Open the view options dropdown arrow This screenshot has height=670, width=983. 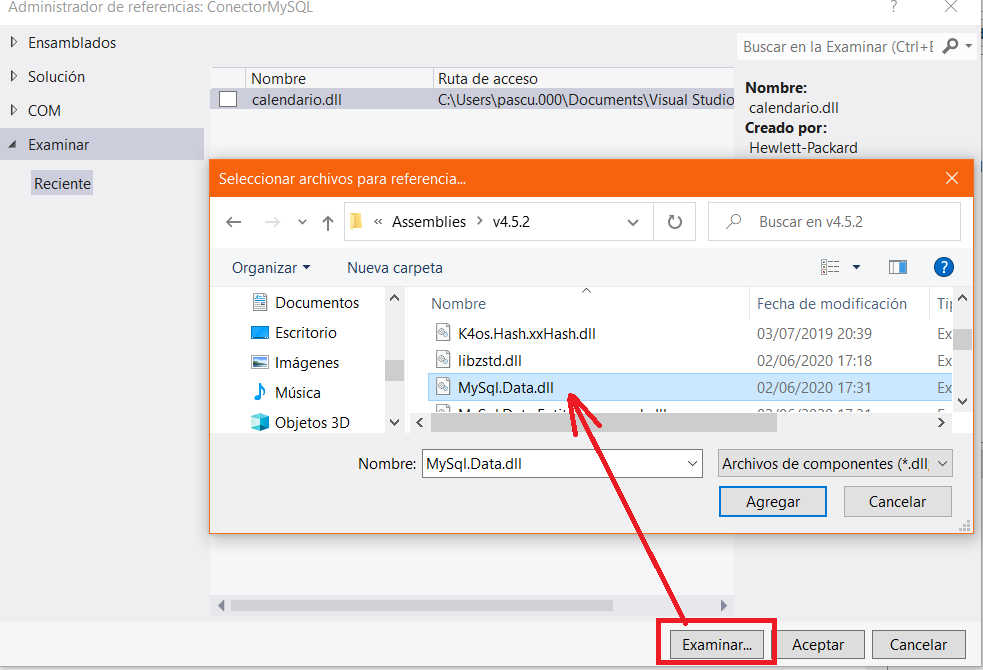[x=856, y=268]
